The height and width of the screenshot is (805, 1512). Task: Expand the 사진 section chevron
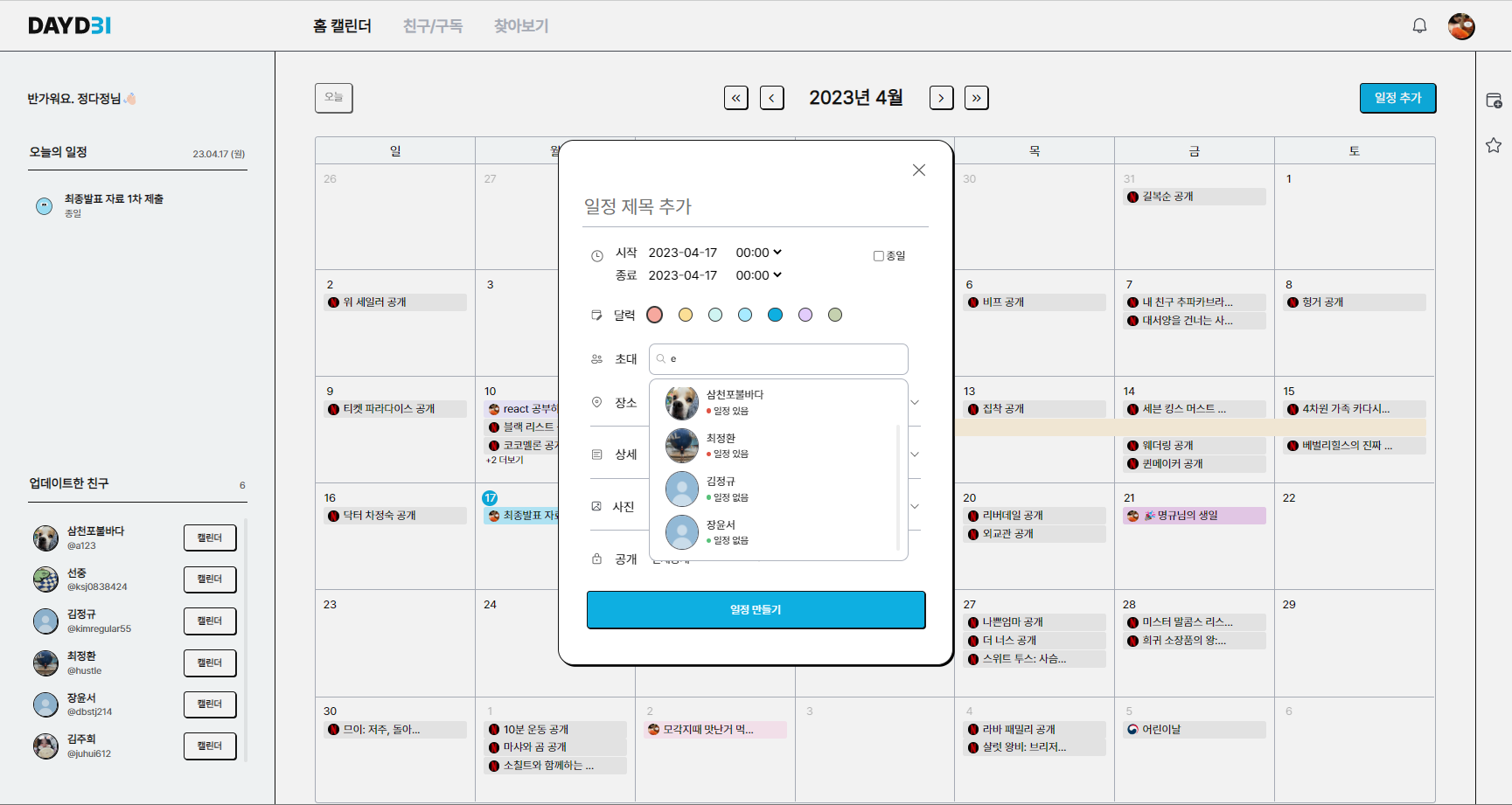click(x=915, y=506)
